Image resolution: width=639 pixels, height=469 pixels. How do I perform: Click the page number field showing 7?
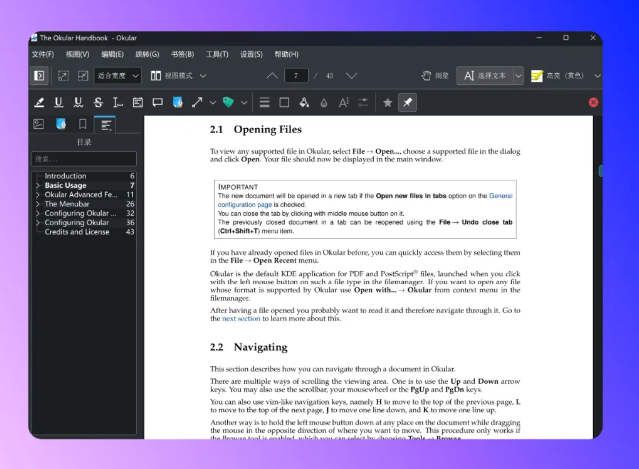pos(296,76)
